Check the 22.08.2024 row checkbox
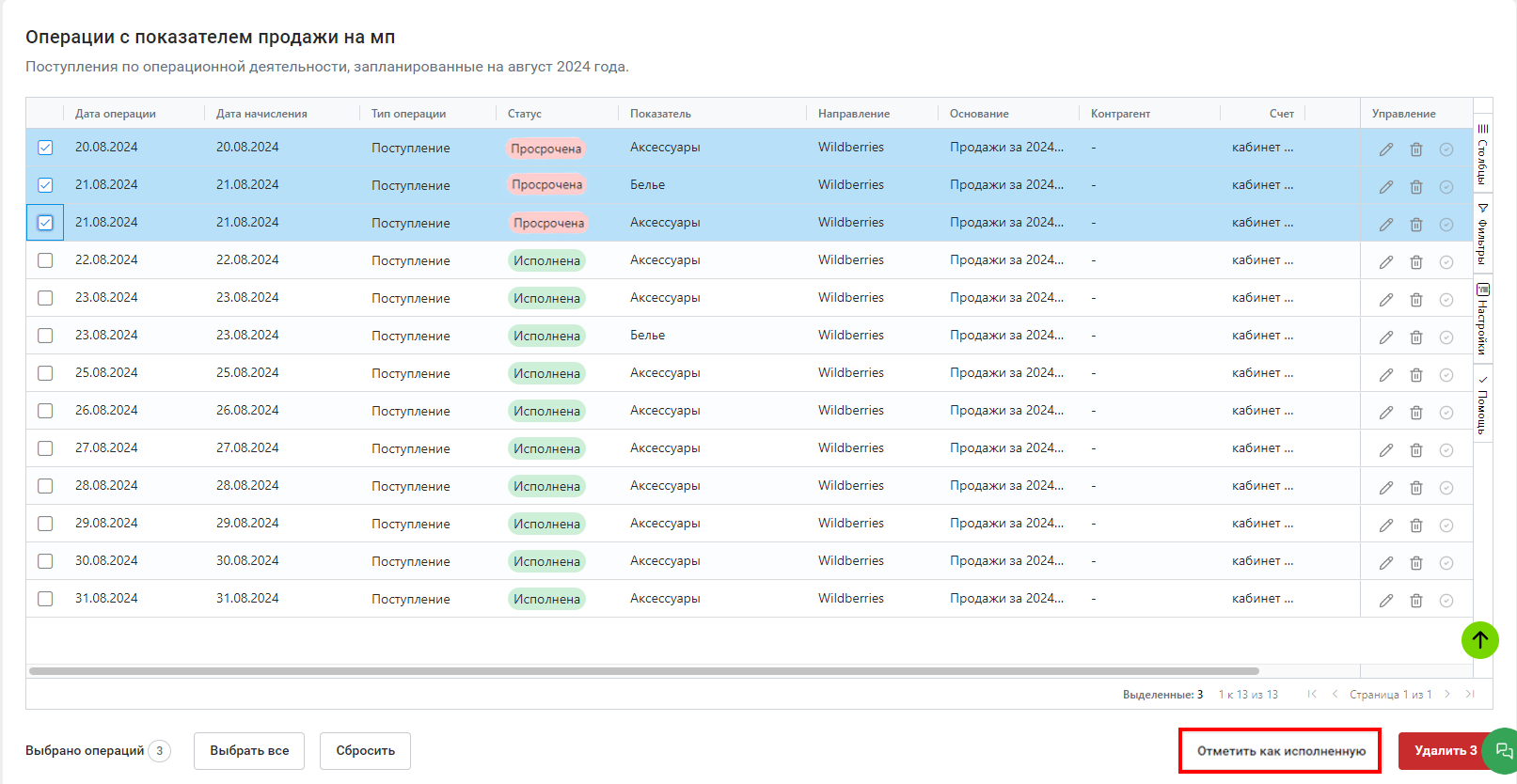Viewport: 1517px width, 784px height. point(45,260)
